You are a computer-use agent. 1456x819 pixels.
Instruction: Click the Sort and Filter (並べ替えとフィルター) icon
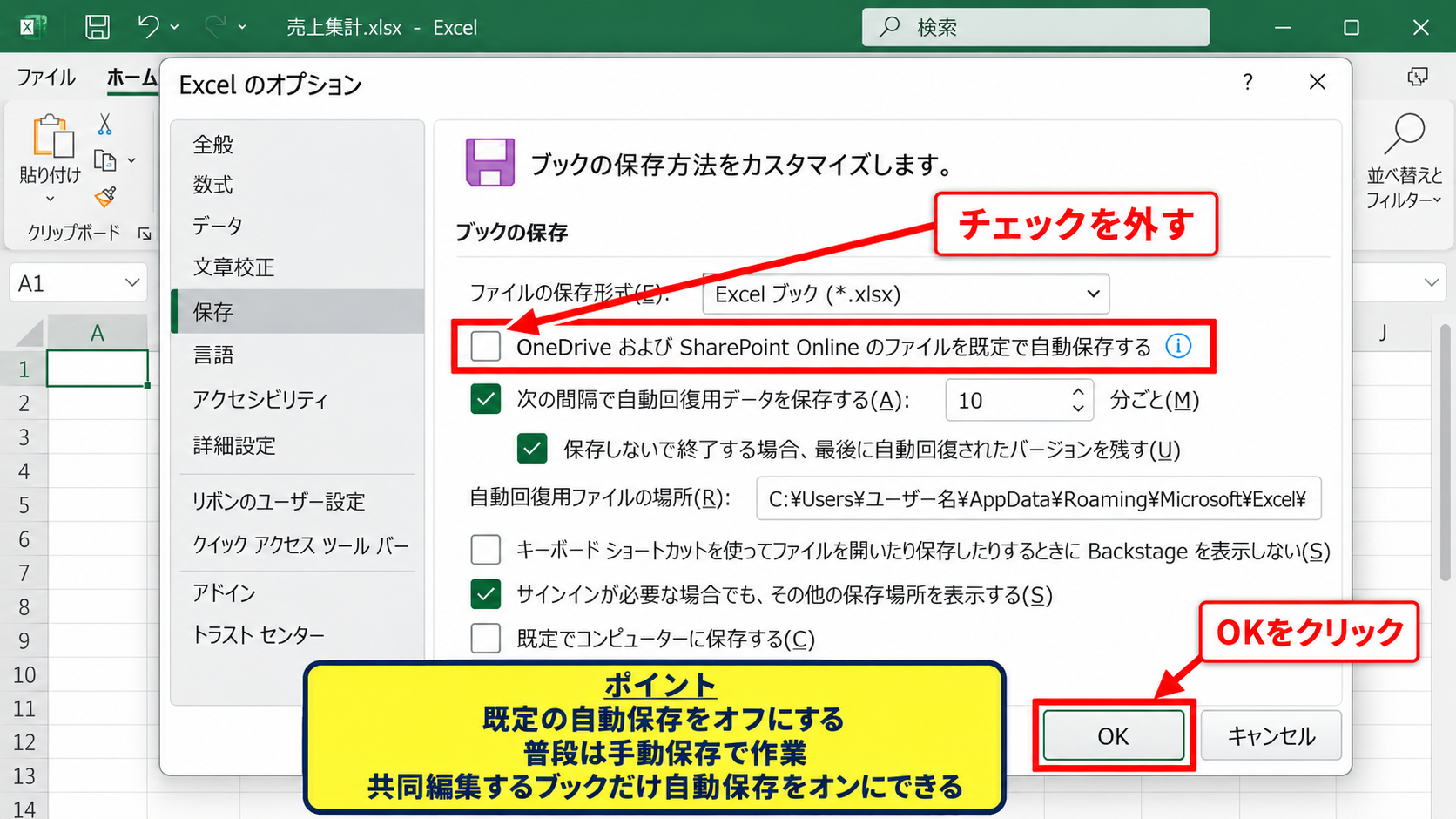(1404, 135)
